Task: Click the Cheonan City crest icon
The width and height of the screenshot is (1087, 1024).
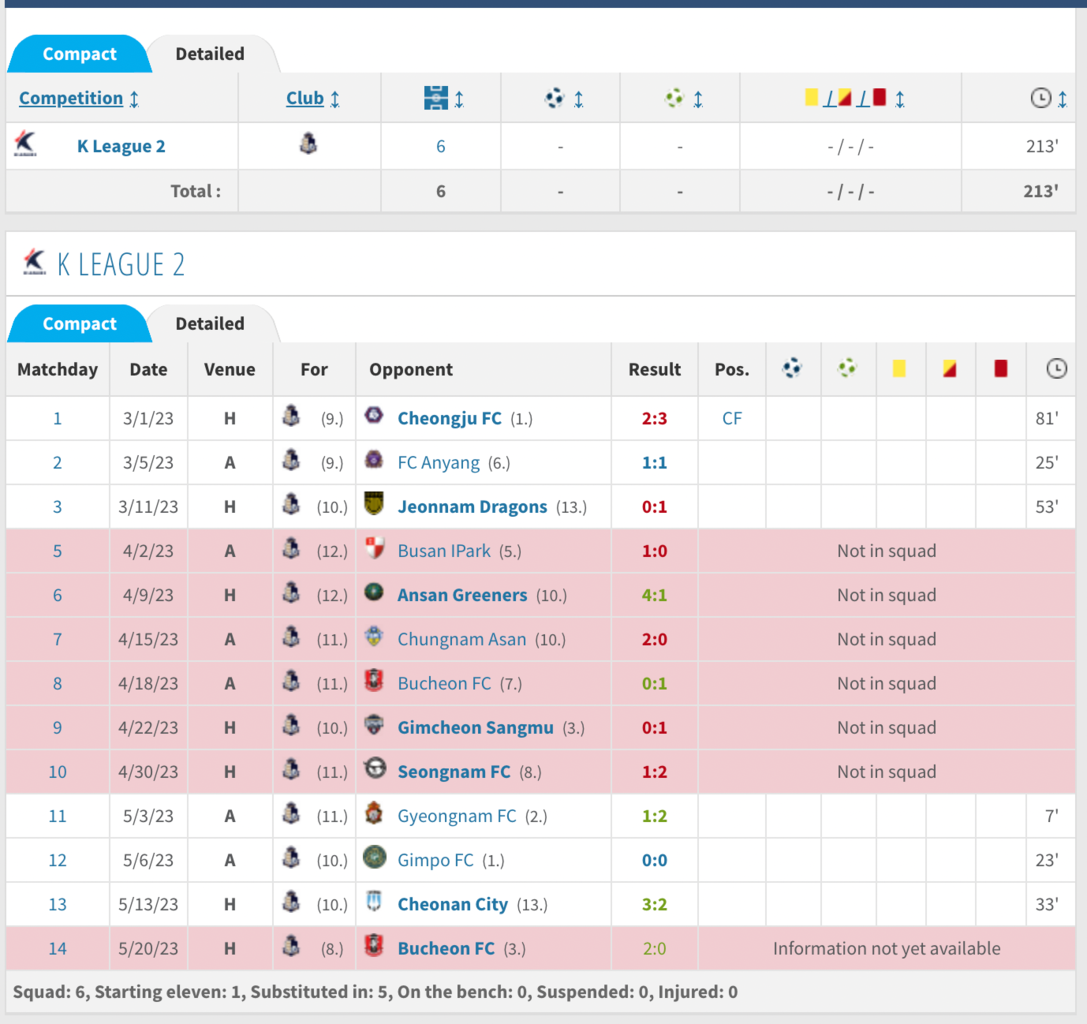Action: tap(374, 903)
